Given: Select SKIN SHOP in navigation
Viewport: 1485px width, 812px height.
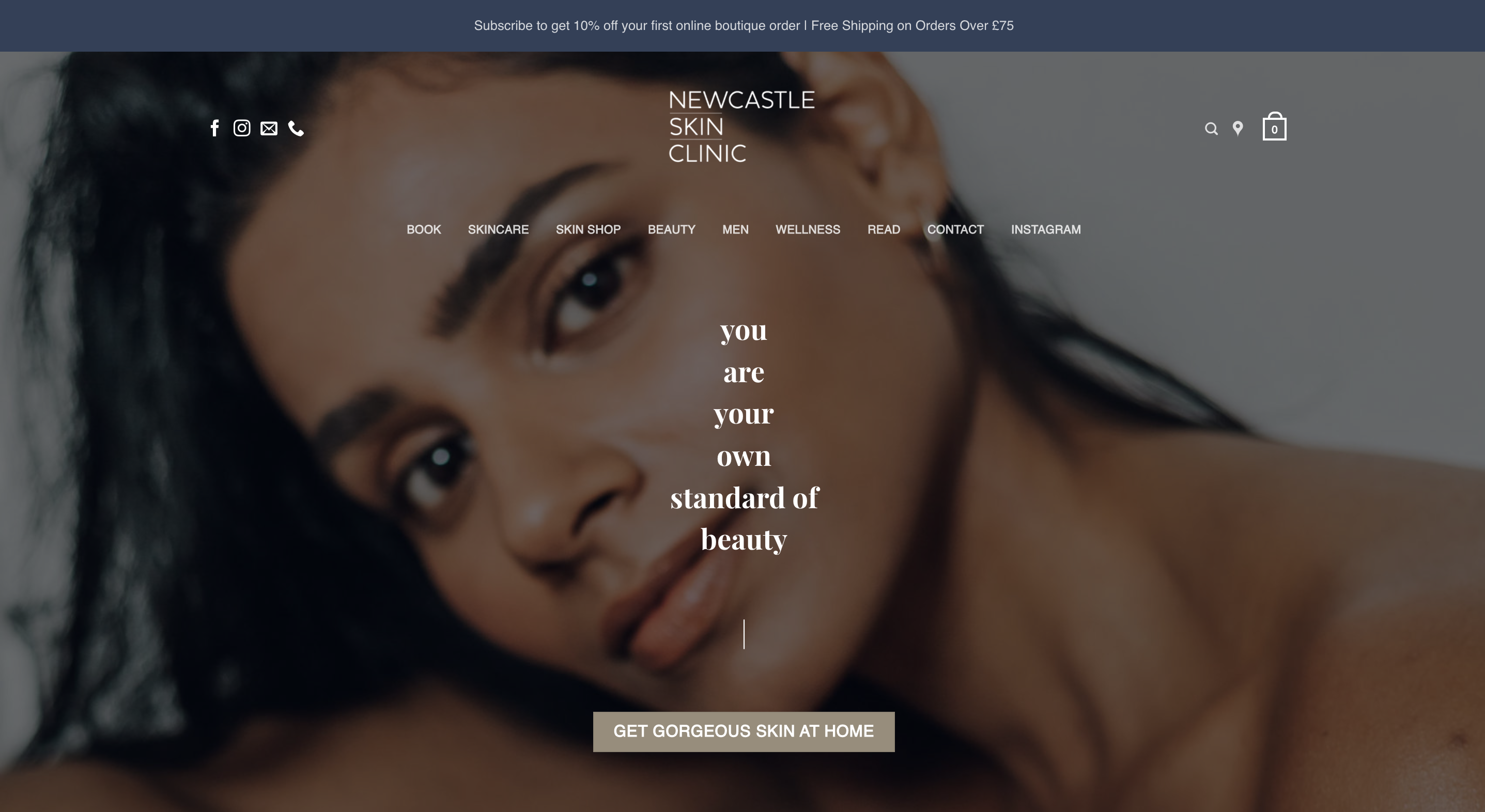Looking at the screenshot, I should pos(588,229).
